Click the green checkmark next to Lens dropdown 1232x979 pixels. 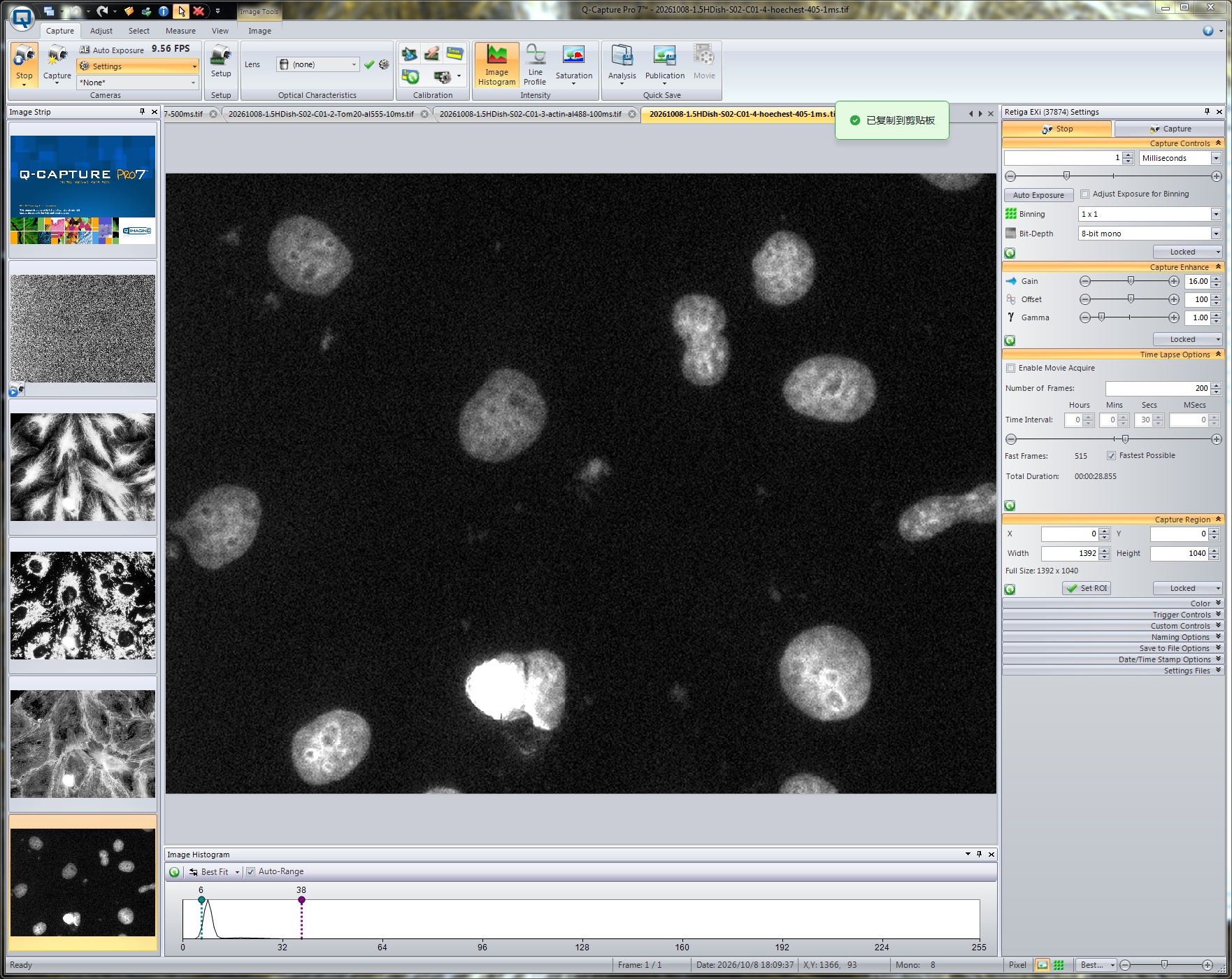coord(369,64)
